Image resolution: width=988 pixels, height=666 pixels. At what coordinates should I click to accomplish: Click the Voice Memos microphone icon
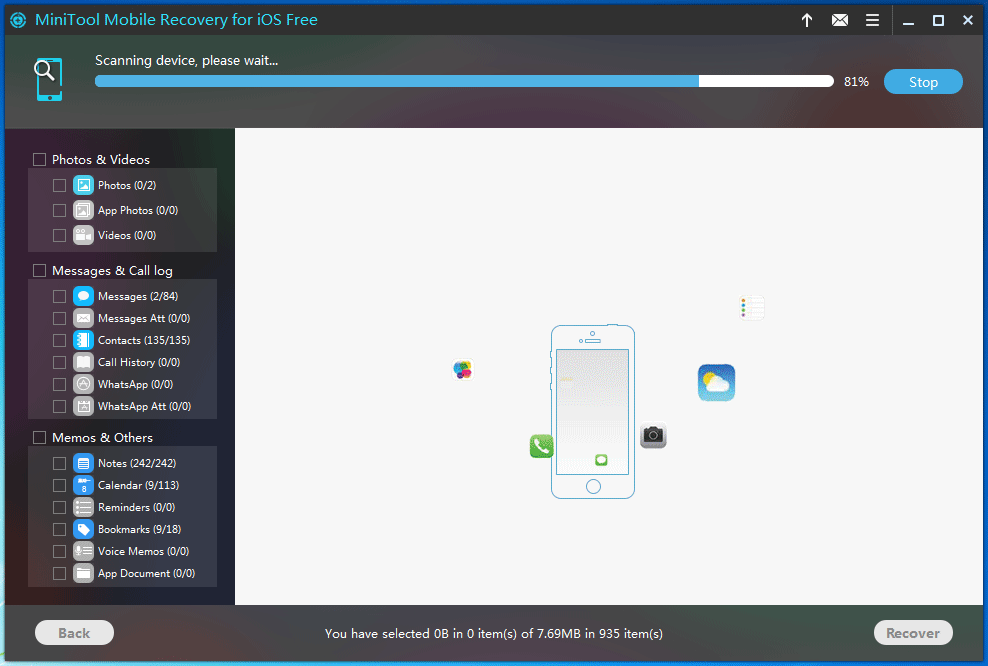[x=83, y=551]
